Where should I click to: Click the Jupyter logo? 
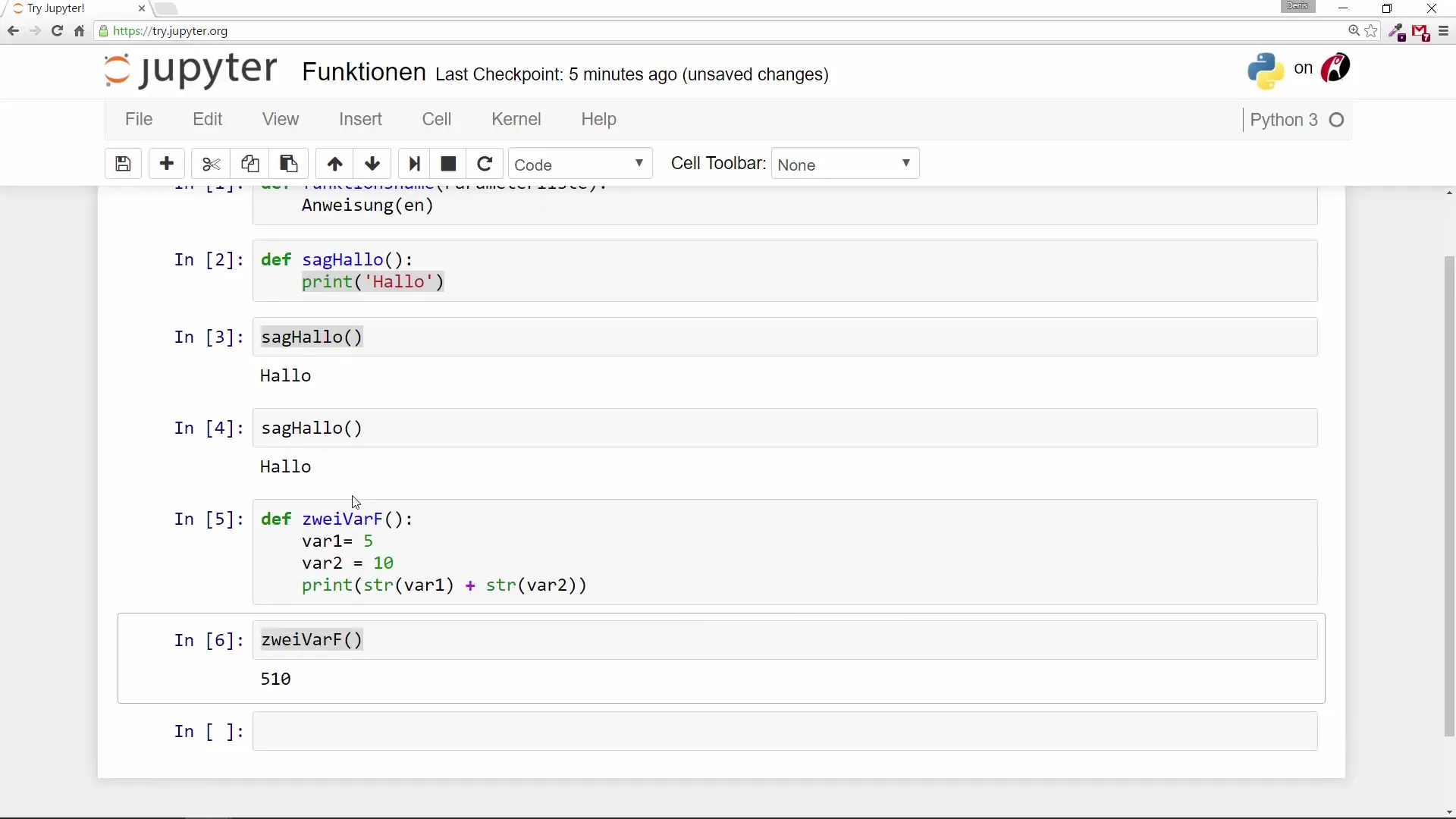pyautogui.click(x=190, y=71)
